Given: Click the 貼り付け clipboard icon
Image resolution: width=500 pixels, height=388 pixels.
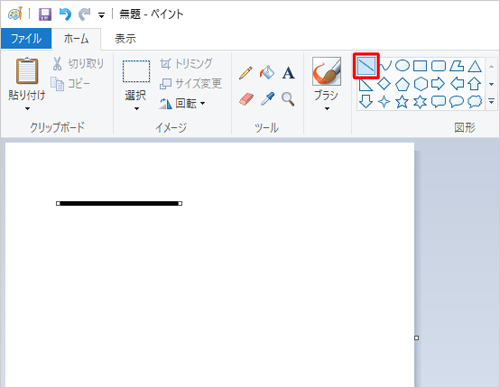Looking at the screenshot, I should click(x=27, y=70).
